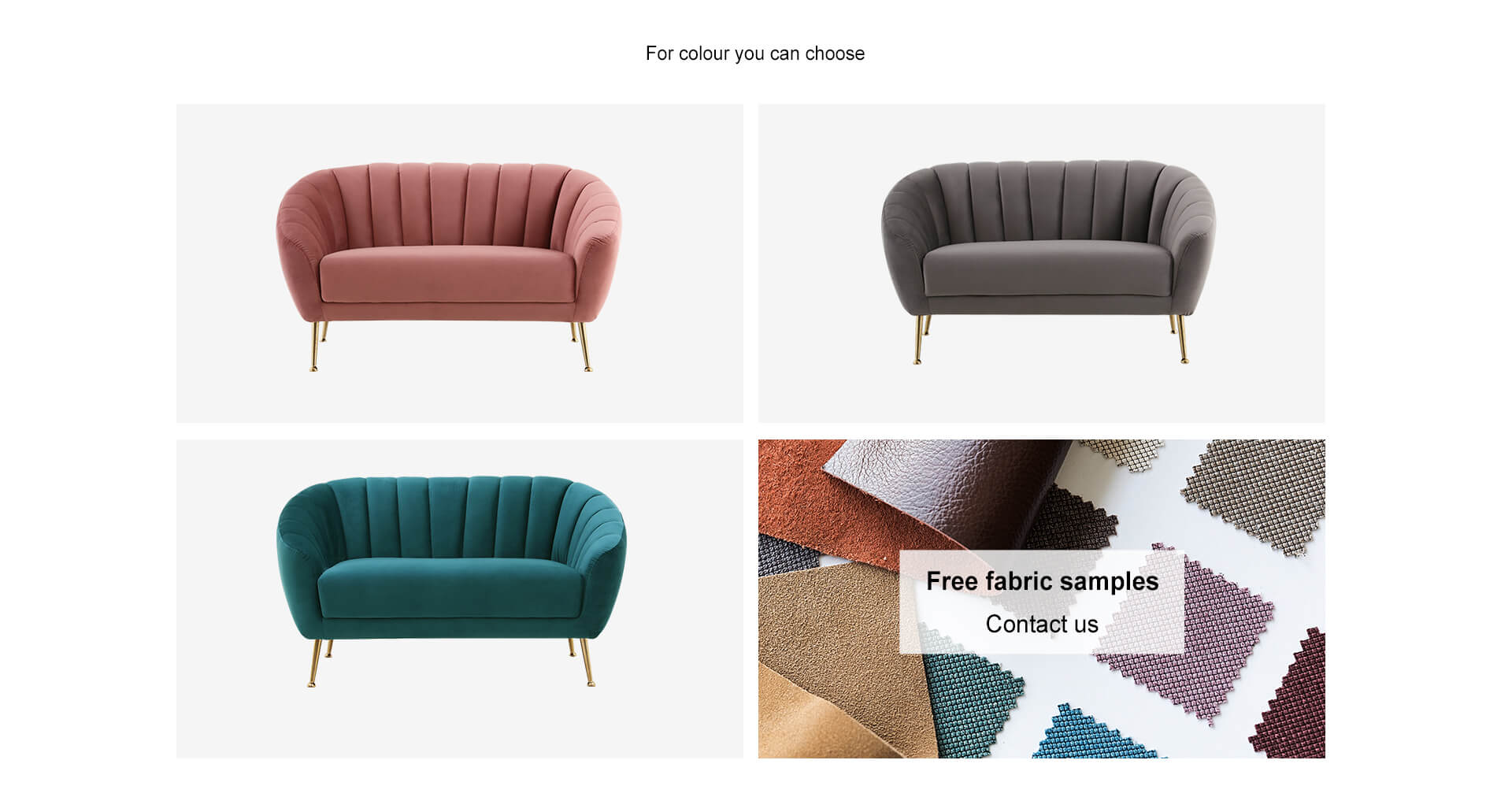Click the 'Free fabric samples' heading
The image size is (1512, 786).
click(x=1042, y=581)
